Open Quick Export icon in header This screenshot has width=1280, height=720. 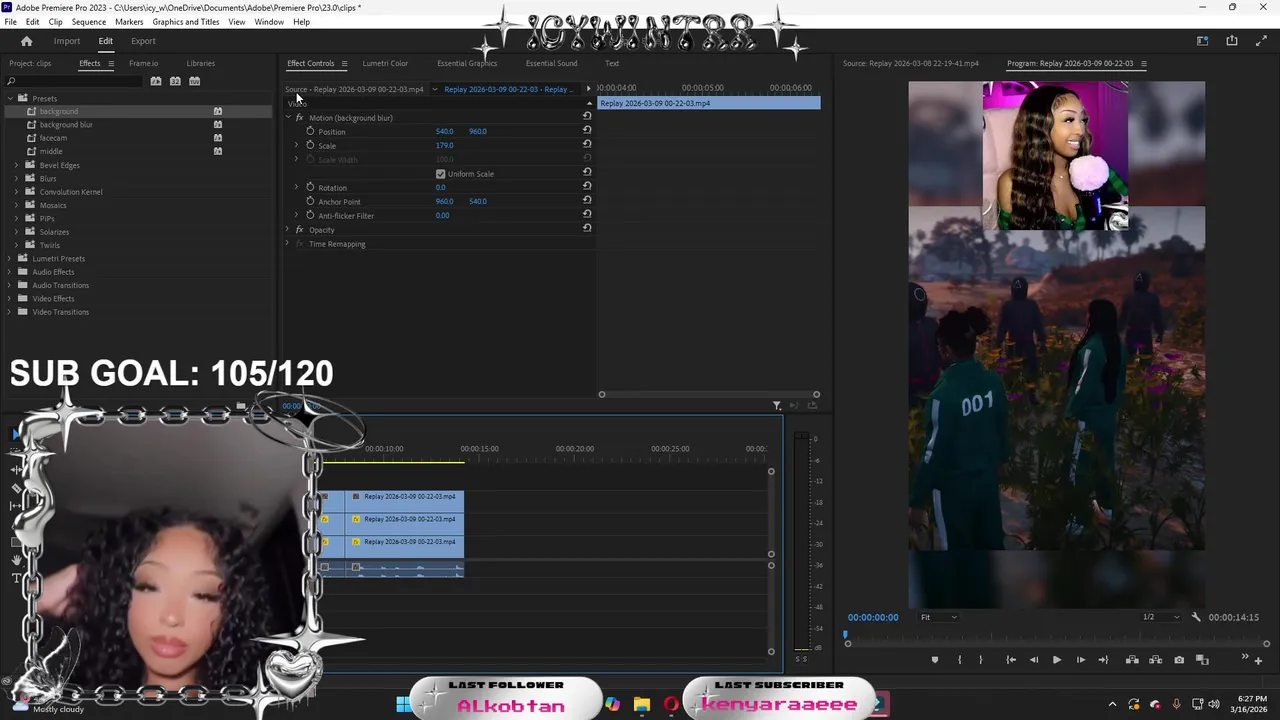pos(1232,41)
